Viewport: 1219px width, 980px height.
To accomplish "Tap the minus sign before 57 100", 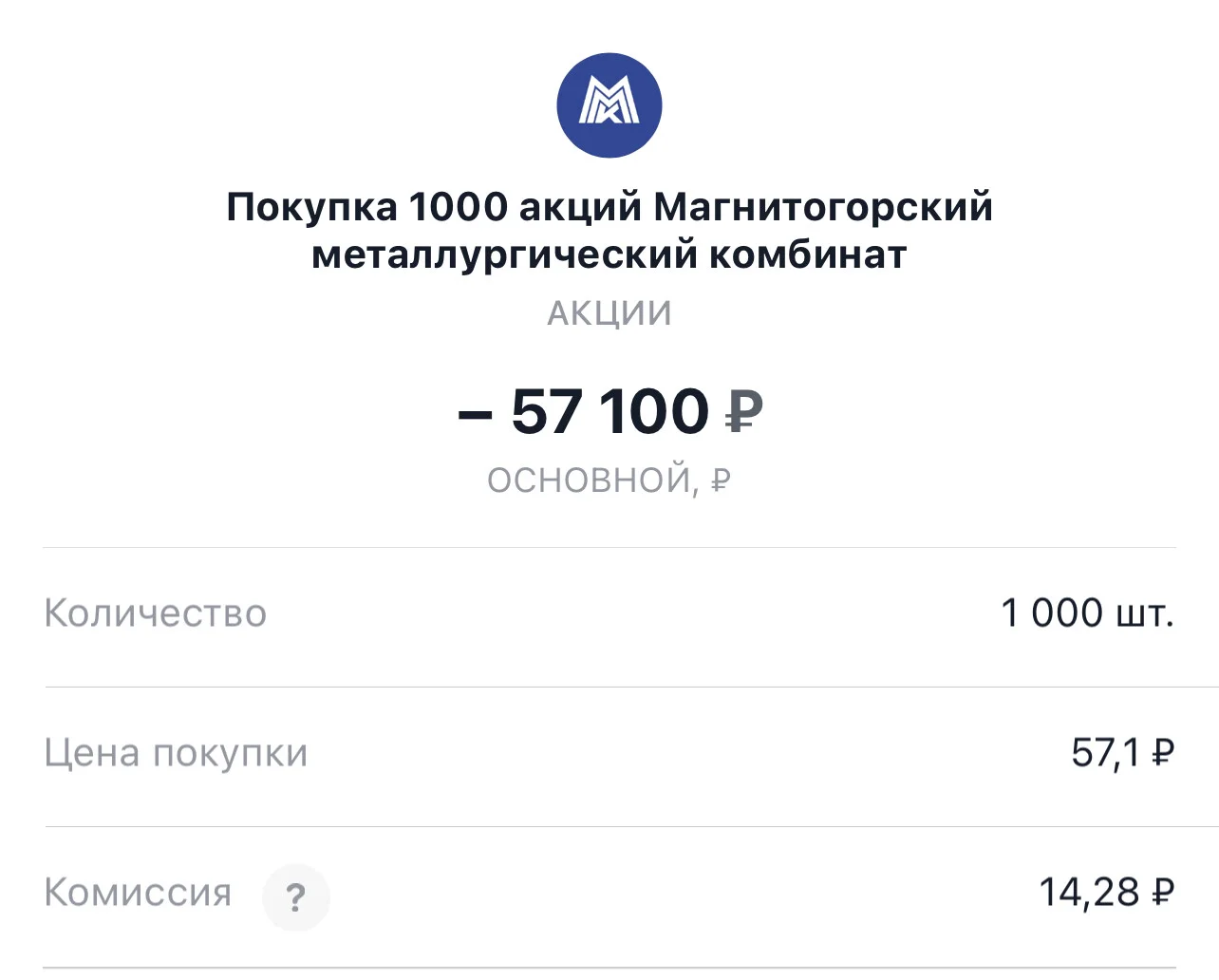I will click(x=475, y=415).
